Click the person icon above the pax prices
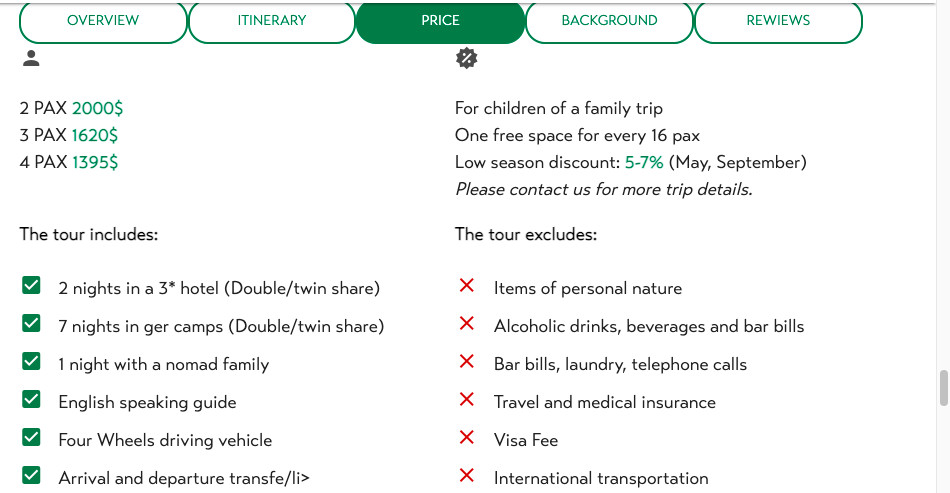950x493 pixels. (31, 59)
